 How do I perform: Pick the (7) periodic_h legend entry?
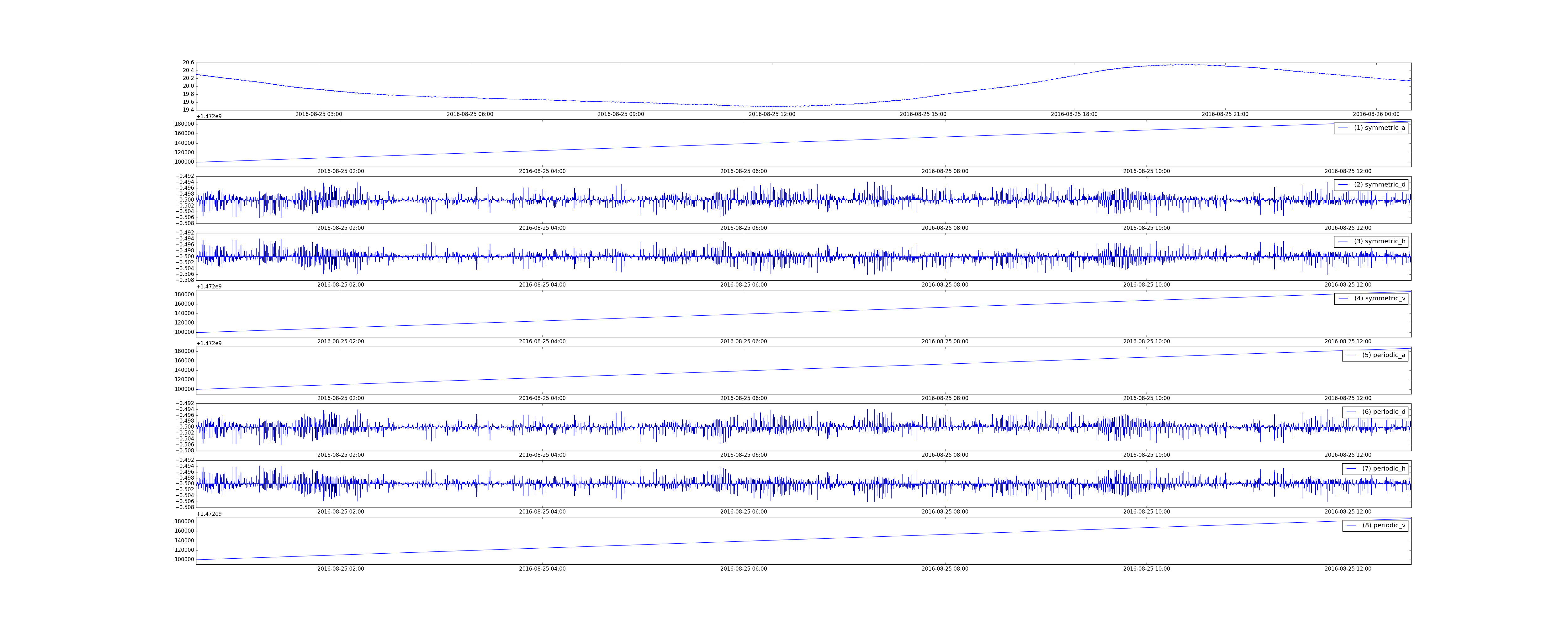pos(1384,468)
